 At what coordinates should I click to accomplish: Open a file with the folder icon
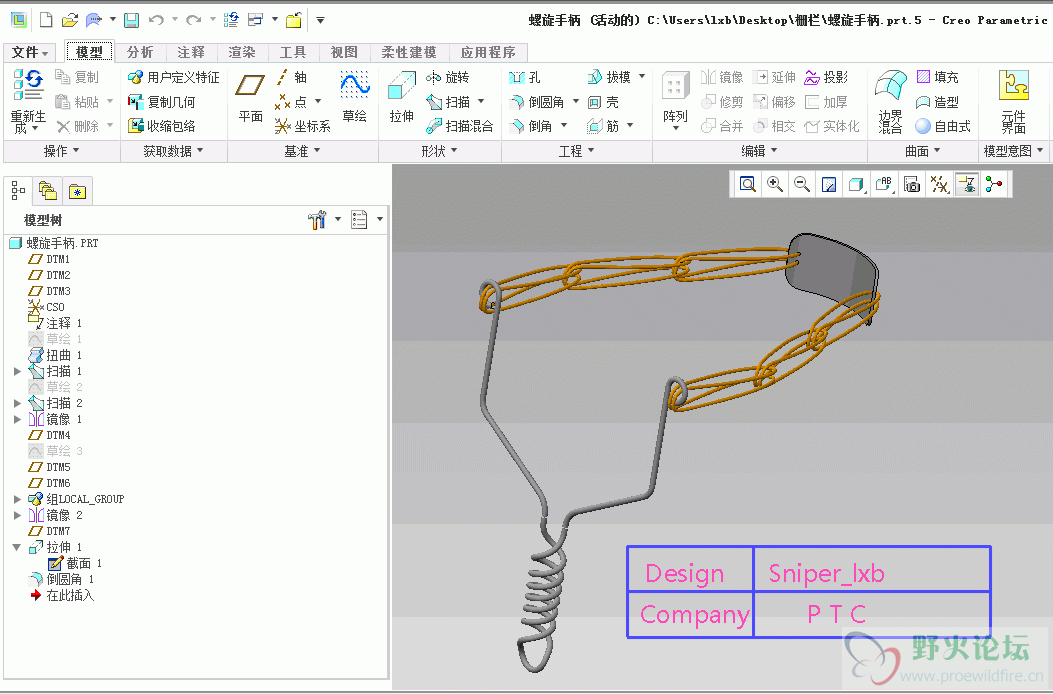coord(70,20)
